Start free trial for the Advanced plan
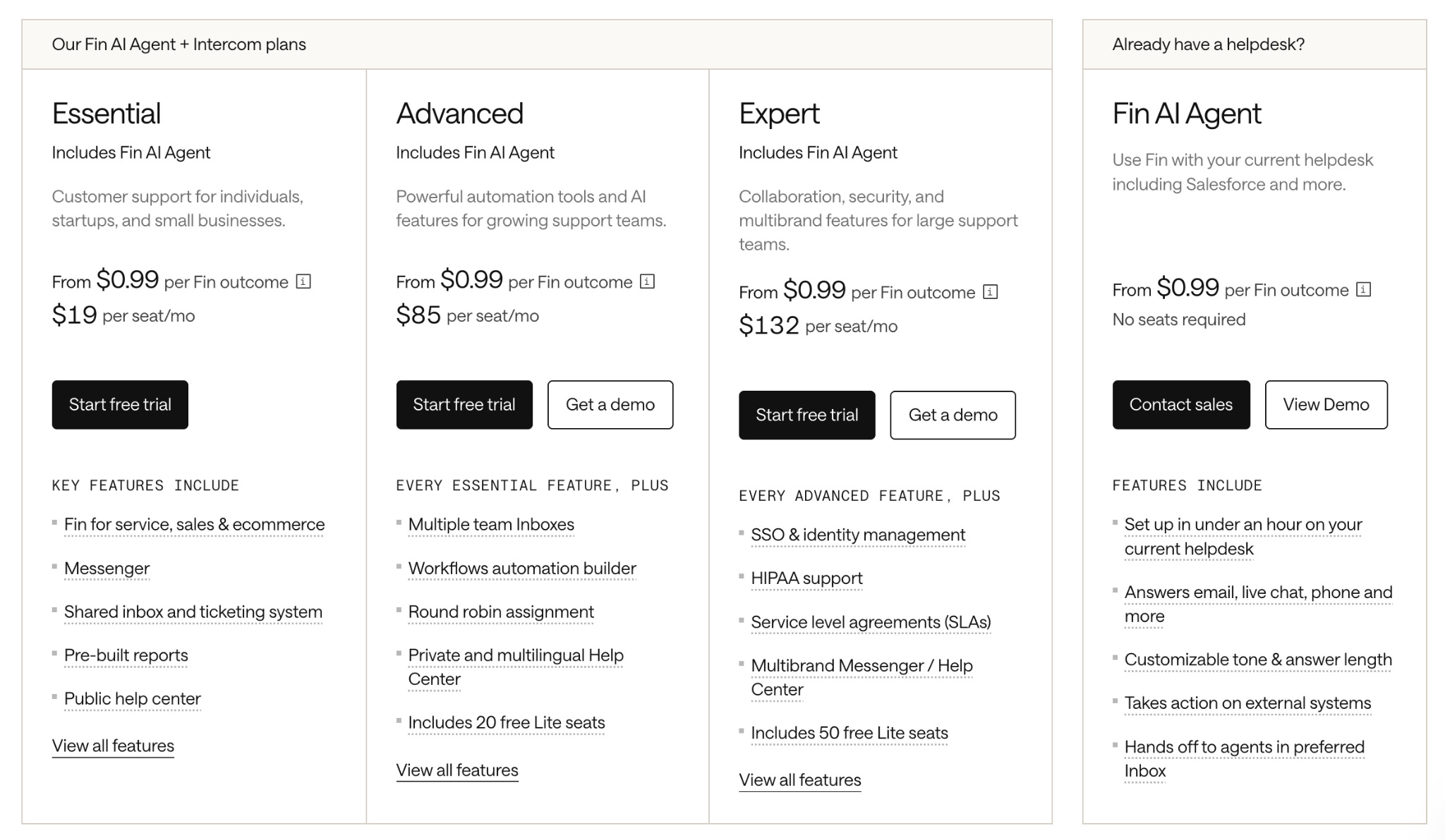The width and height of the screenshot is (1445, 840). point(464,405)
